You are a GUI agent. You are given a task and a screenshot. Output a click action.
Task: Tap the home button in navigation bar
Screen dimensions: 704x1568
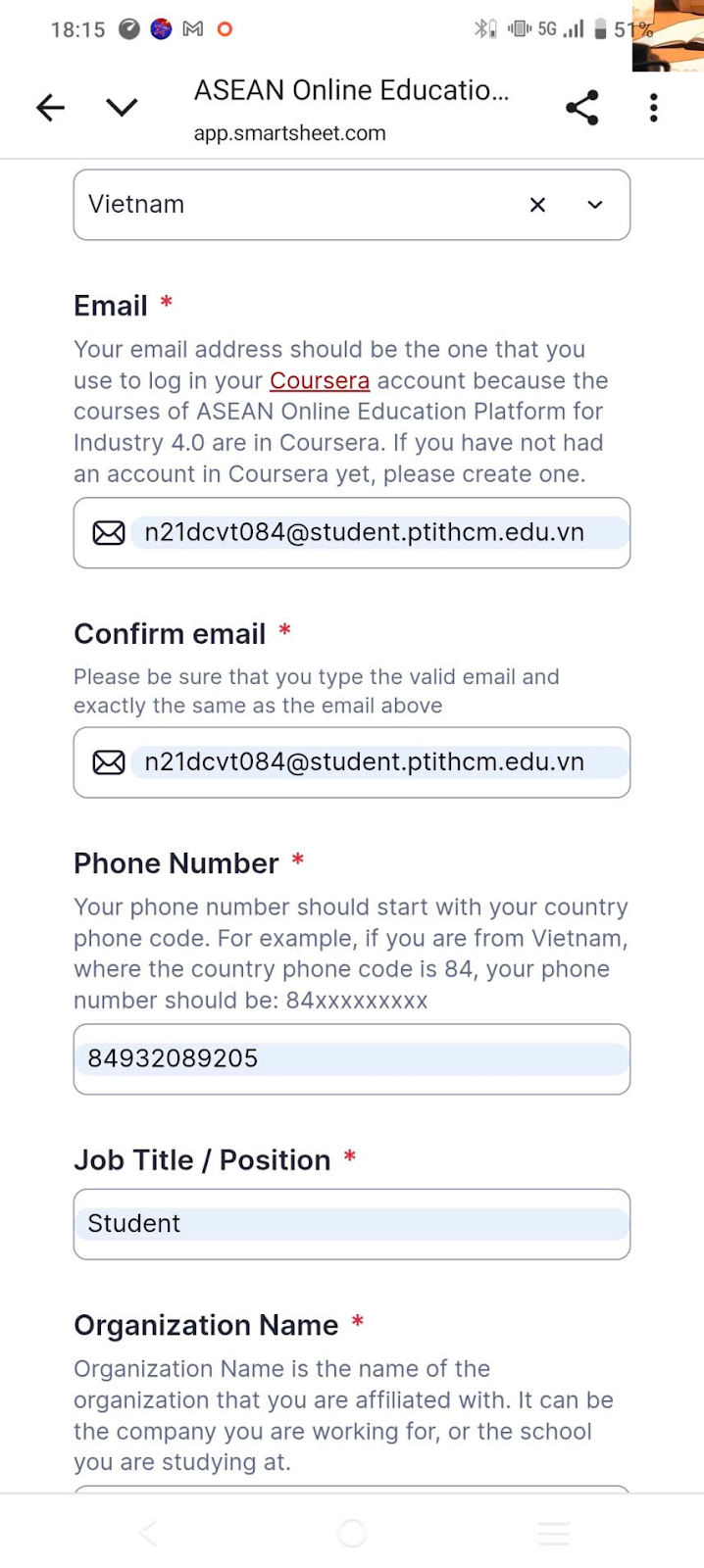[351, 1533]
